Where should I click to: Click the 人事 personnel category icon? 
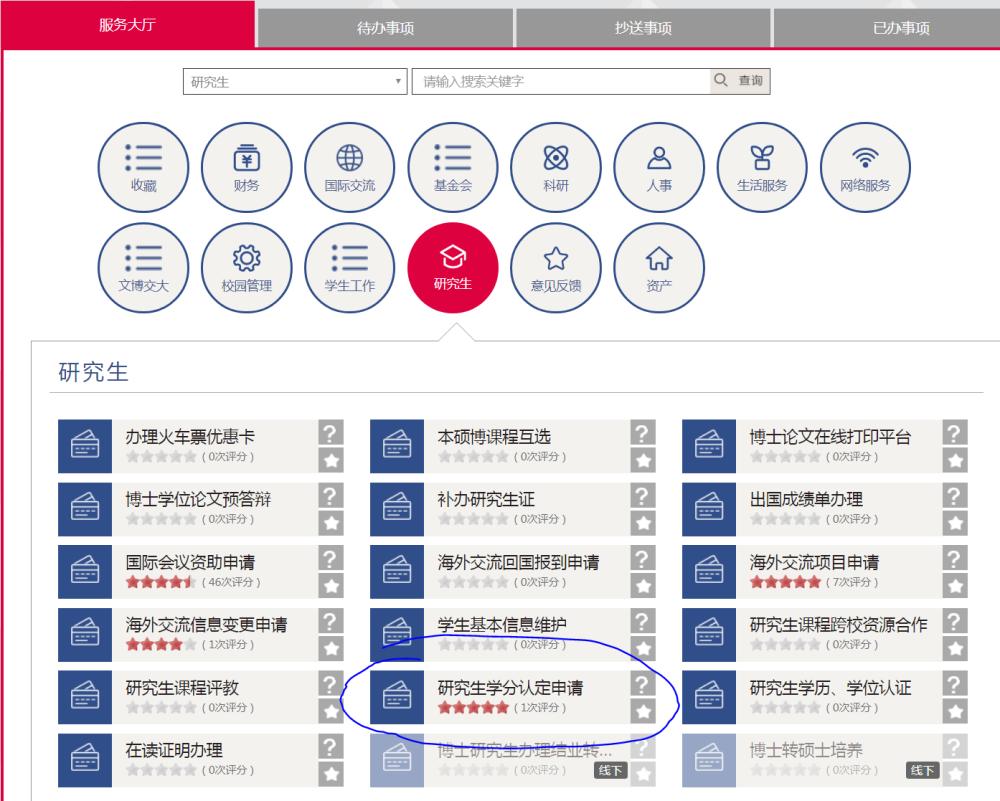point(658,168)
